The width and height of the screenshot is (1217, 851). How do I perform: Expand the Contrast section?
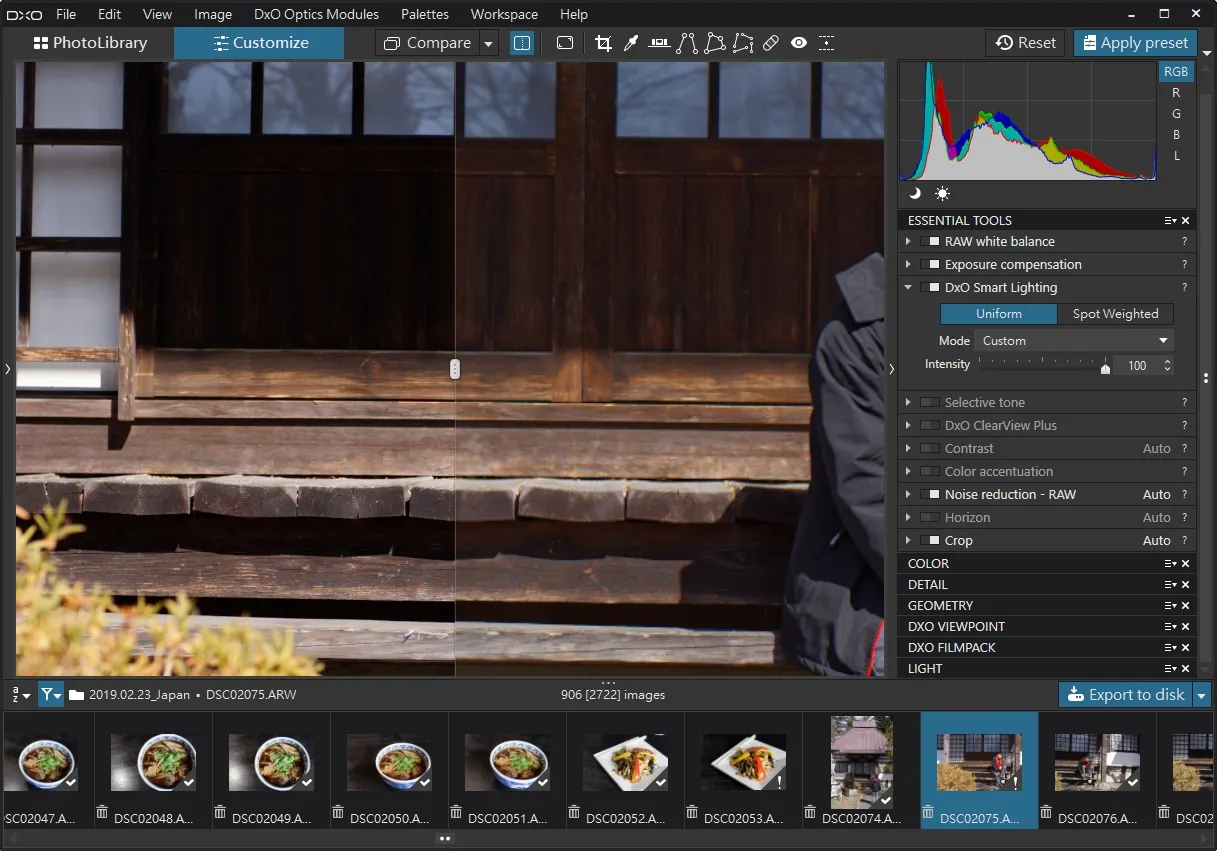pos(908,449)
